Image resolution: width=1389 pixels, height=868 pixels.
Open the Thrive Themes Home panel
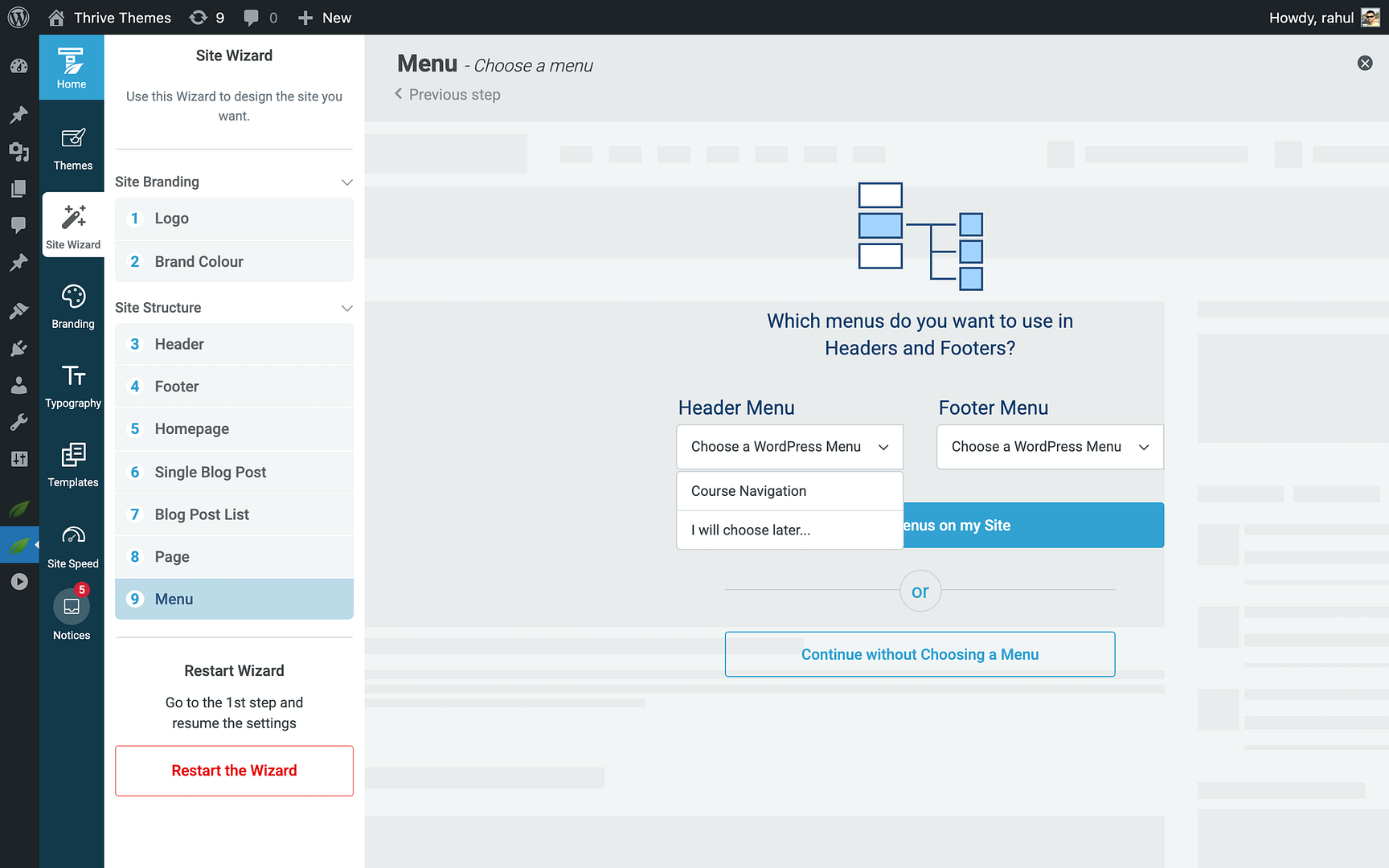(x=72, y=68)
